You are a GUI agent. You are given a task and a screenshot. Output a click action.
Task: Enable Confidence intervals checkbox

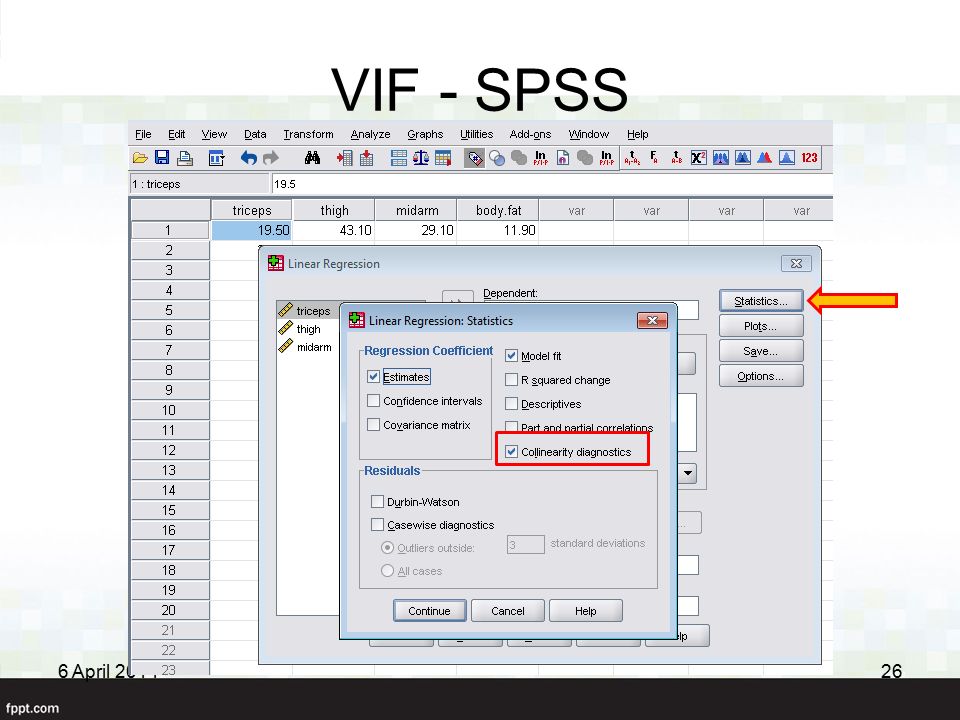373,400
